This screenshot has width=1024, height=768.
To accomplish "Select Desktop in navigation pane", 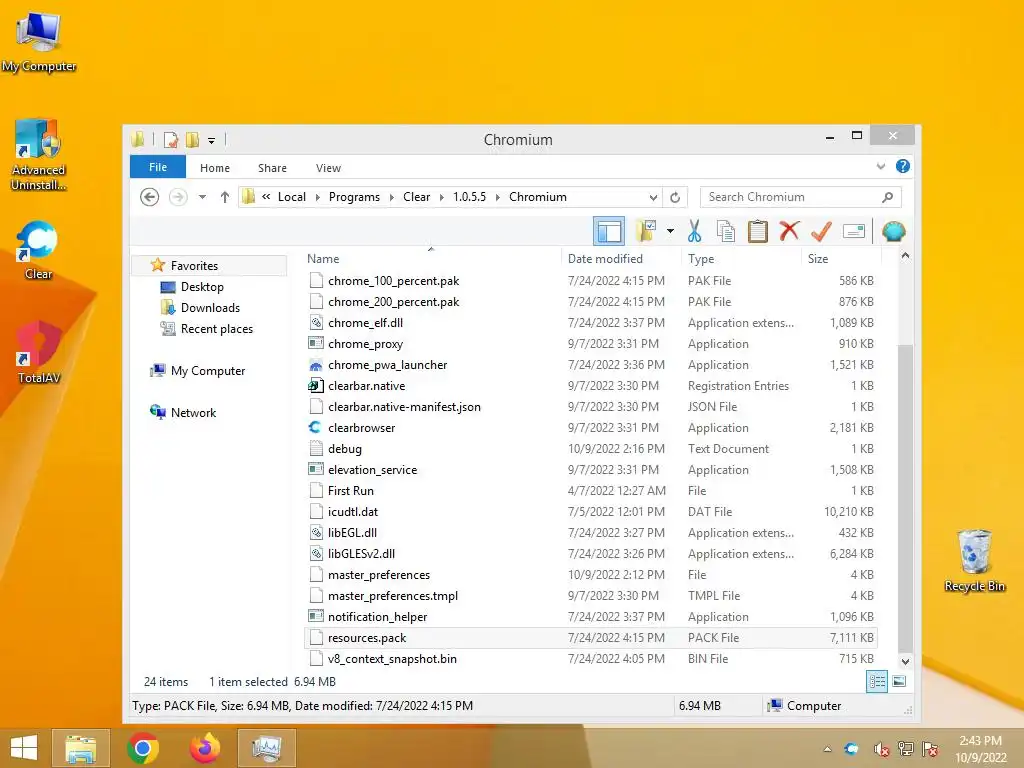I will (x=202, y=287).
